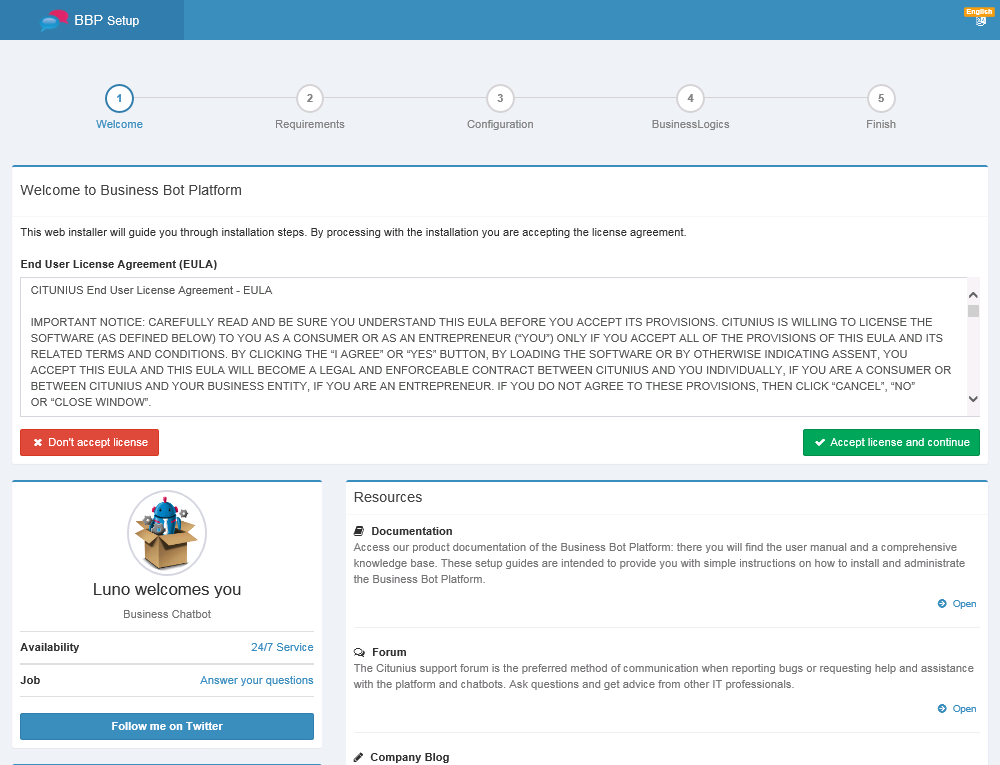Click the Documentation heading text

(x=412, y=531)
